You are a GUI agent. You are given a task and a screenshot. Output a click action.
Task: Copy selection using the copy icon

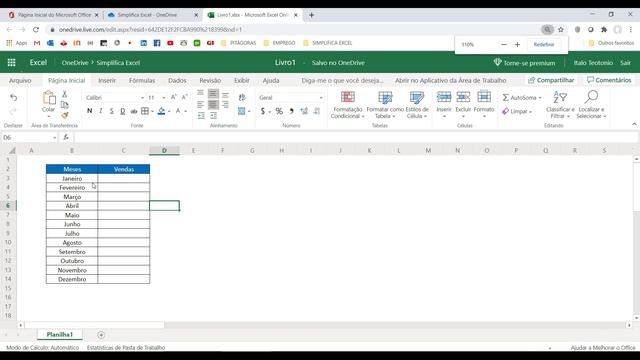tap(64, 104)
